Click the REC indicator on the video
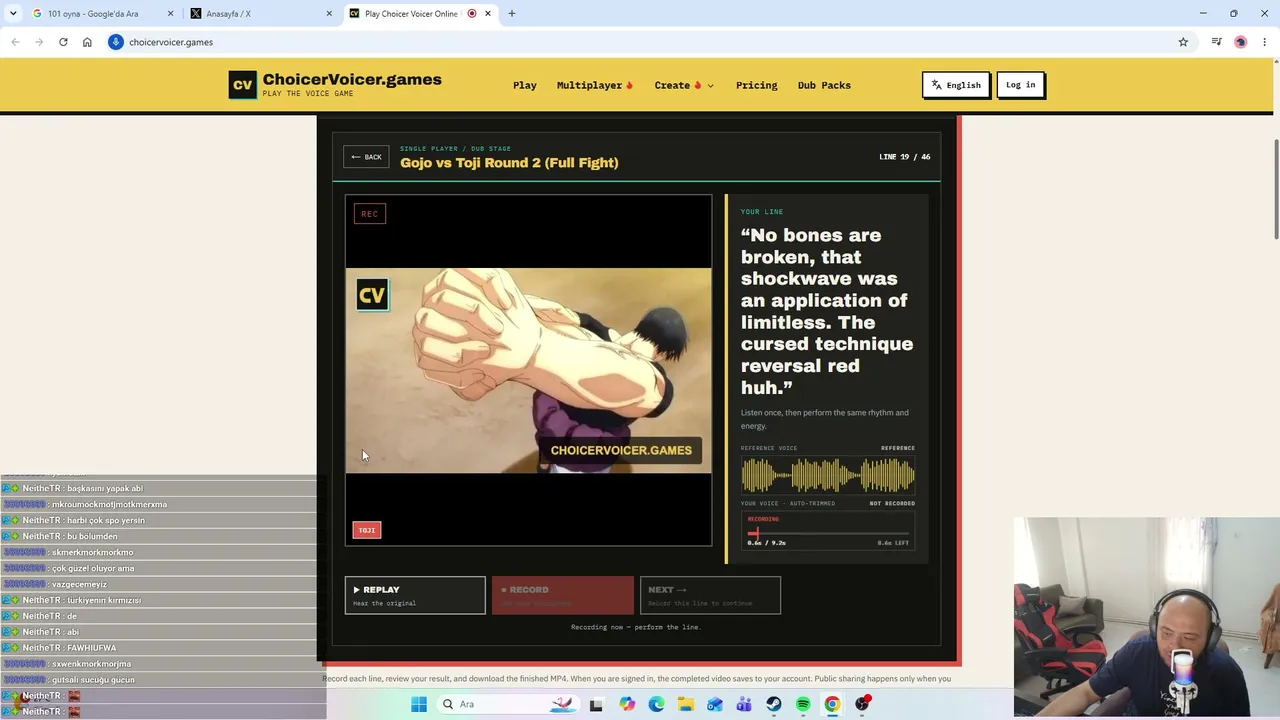1280x720 pixels. coord(369,214)
